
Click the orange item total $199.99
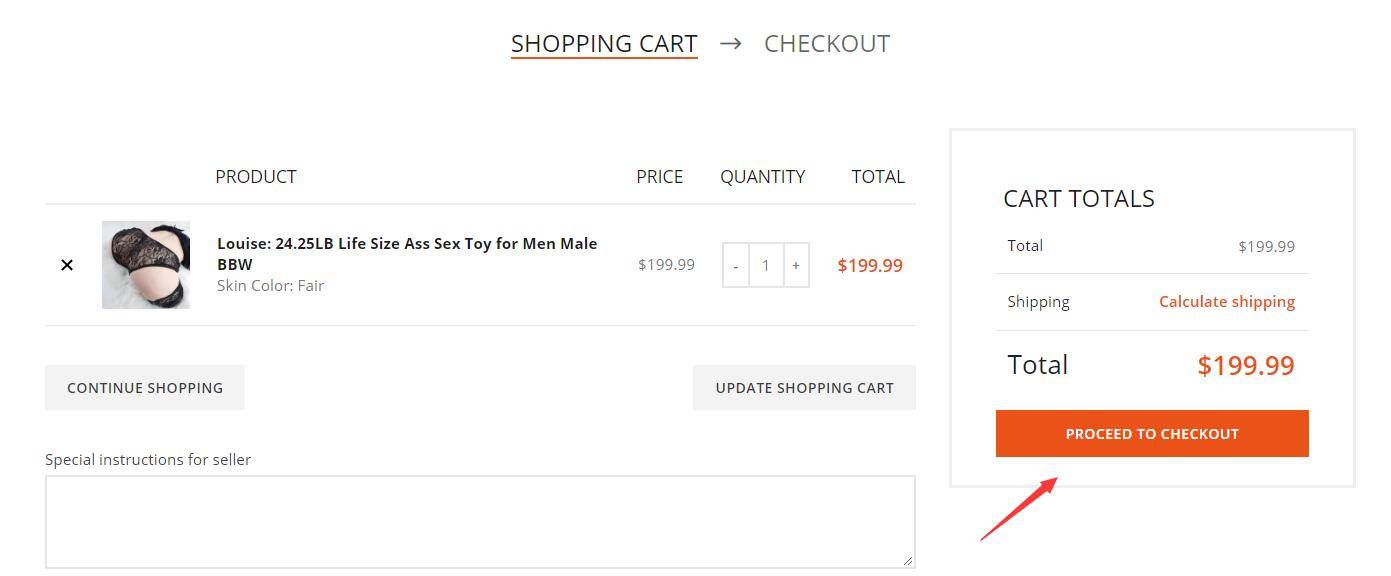[870, 265]
